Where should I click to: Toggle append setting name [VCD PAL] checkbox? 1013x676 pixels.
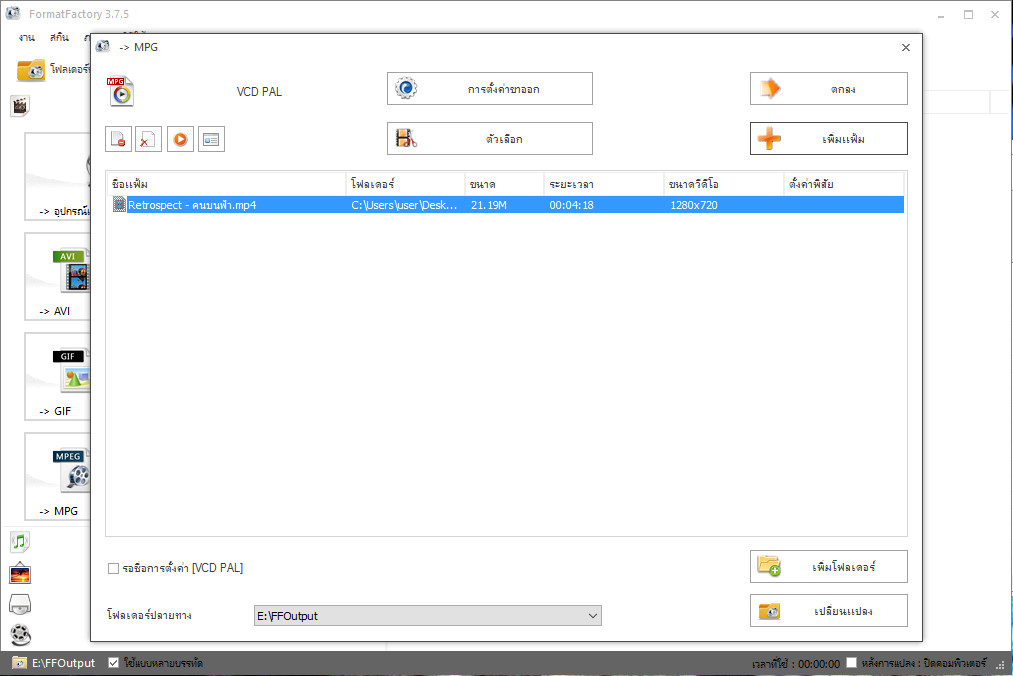[x=114, y=568]
